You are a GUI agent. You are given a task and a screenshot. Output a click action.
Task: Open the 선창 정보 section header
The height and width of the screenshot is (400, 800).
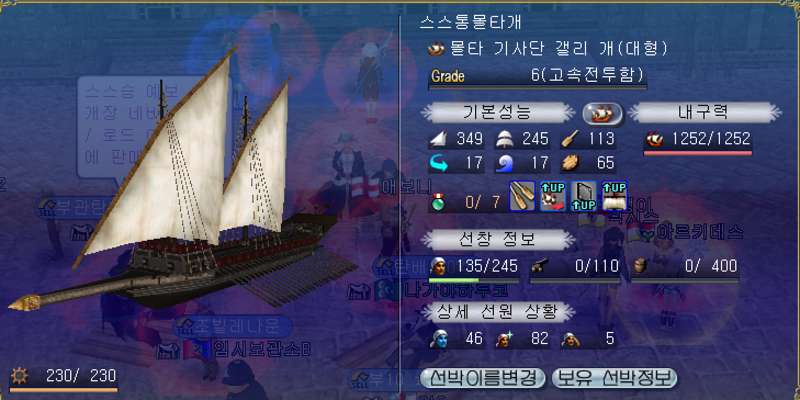click(x=498, y=239)
